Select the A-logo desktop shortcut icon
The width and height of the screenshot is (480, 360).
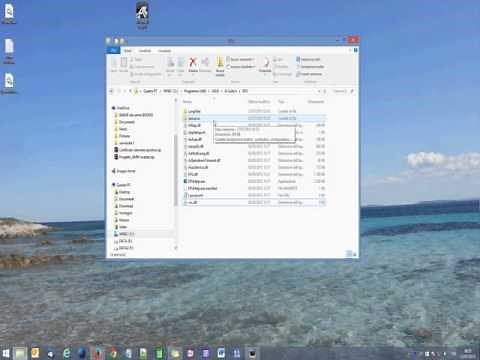pyautogui.click(x=142, y=15)
